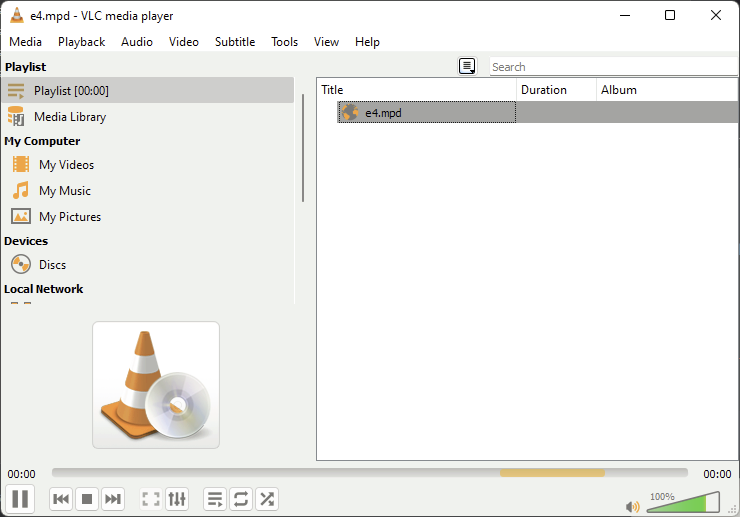Open the Tools menu

pyautogui.click(x=285, y=42)
